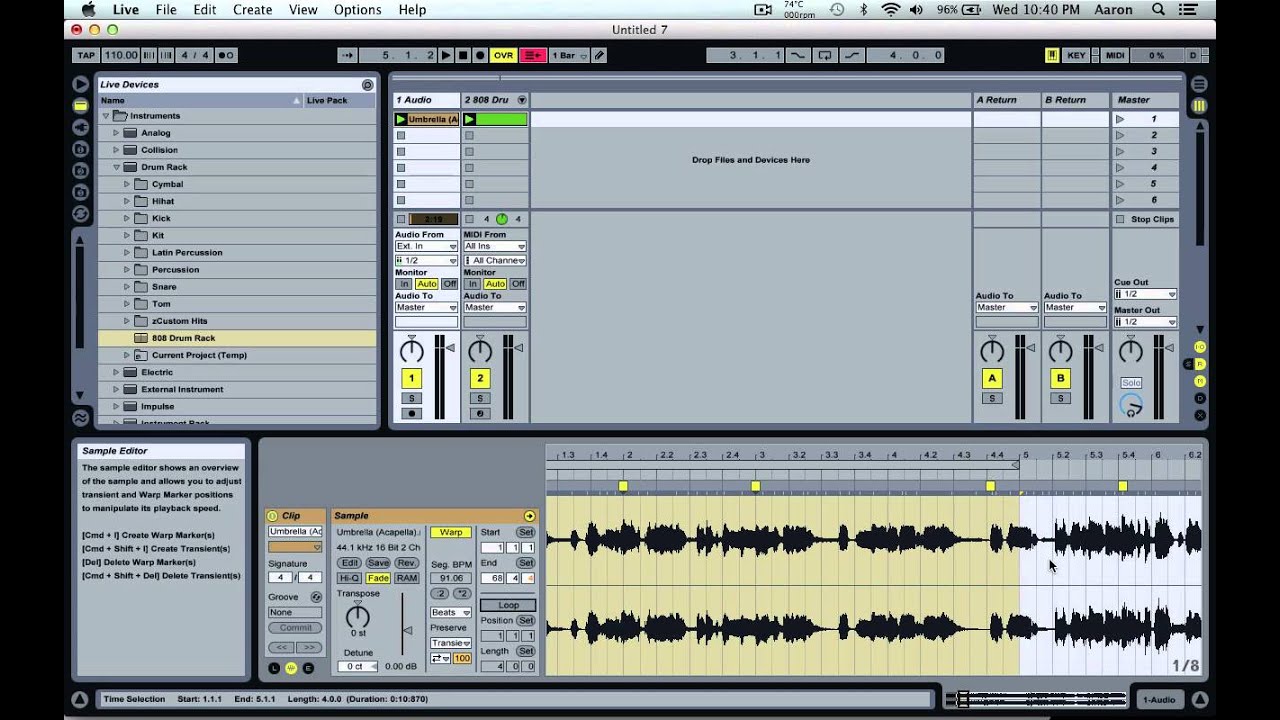Collapse the Drum Rack folder
Screen dimensions: 1280x720
coord(116,167)
